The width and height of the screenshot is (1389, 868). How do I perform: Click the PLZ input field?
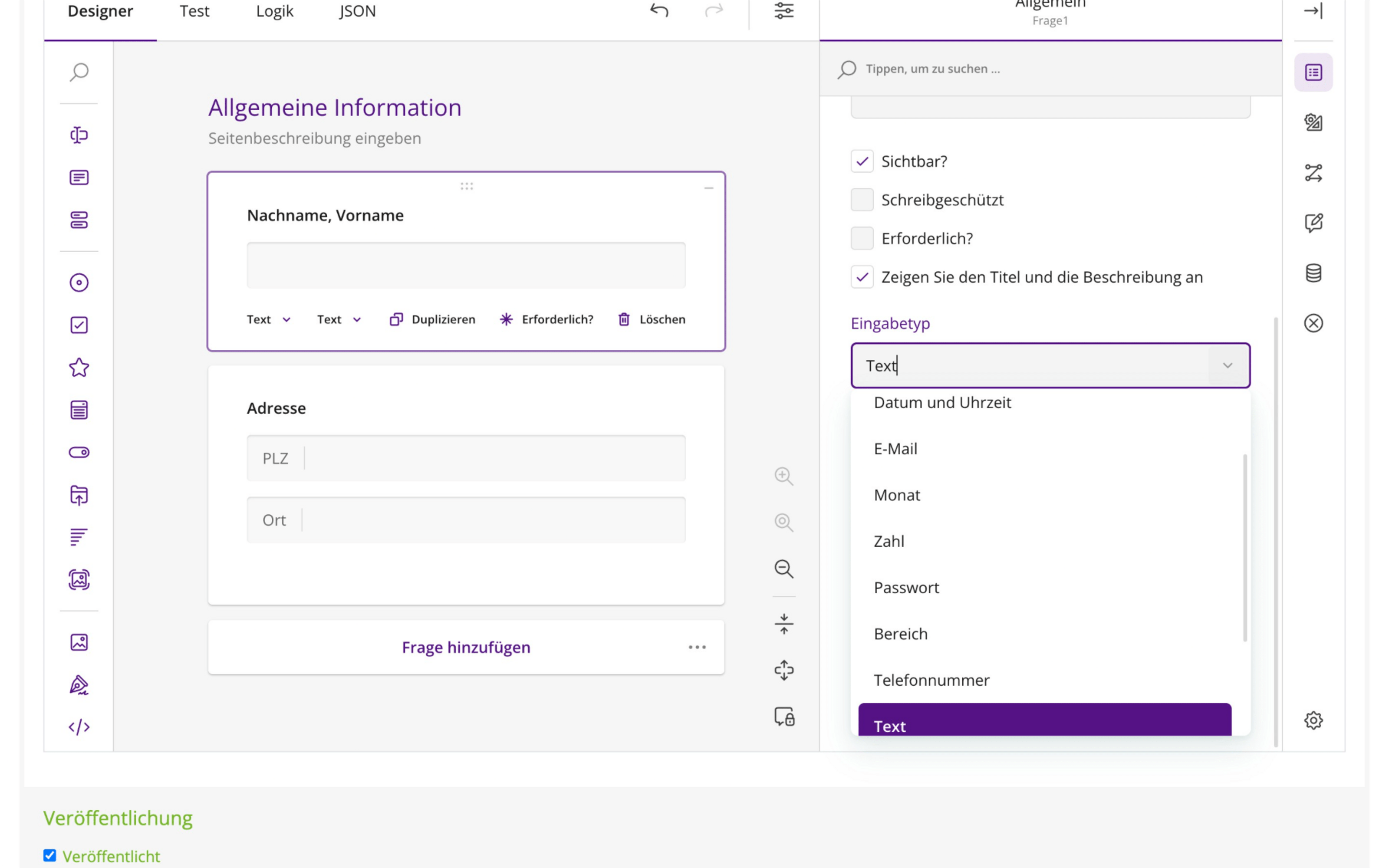(466, 458)
